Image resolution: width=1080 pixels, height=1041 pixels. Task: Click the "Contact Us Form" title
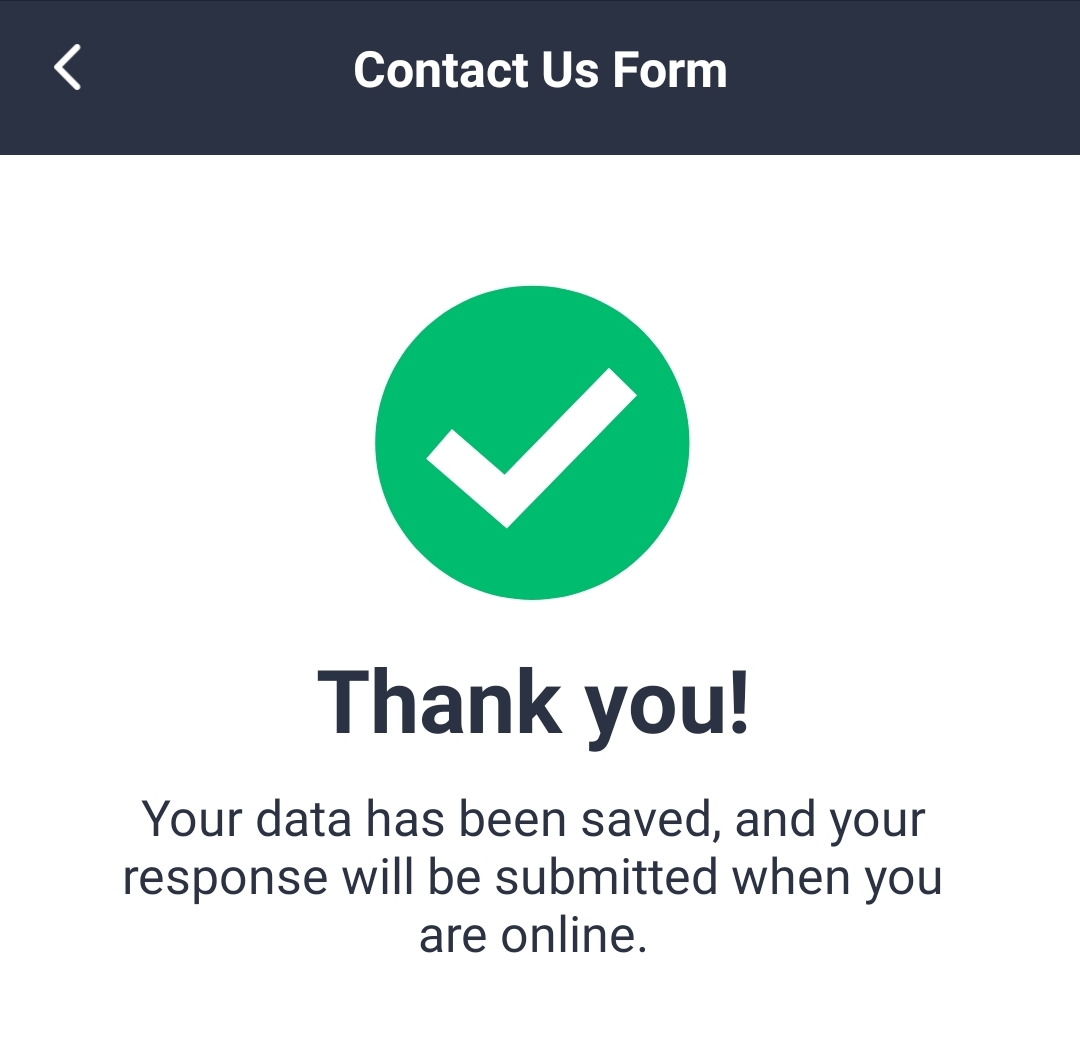click(540, 70)
